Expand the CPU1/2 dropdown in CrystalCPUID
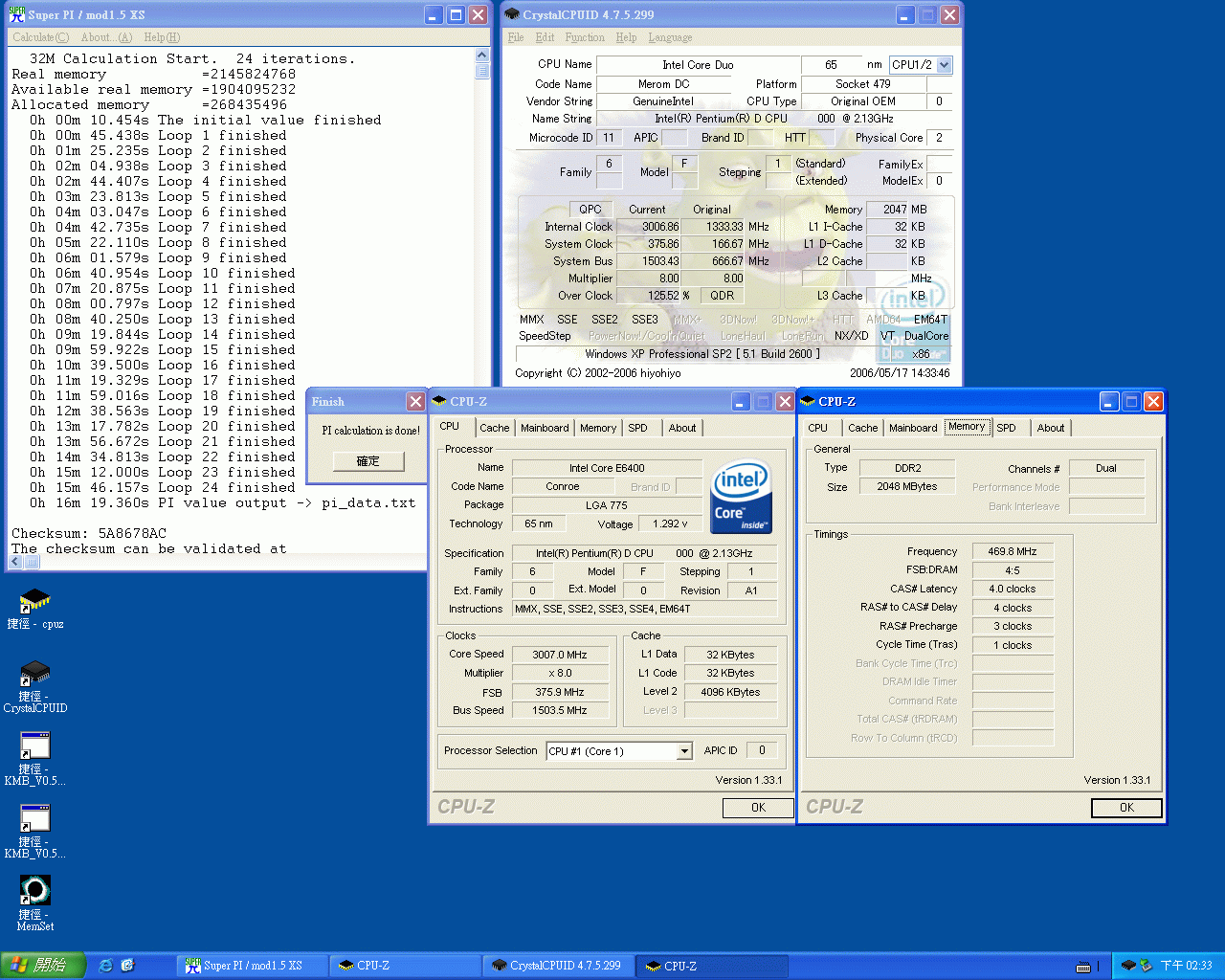Viewport: 1225px width, 980px height. point(945,65)
